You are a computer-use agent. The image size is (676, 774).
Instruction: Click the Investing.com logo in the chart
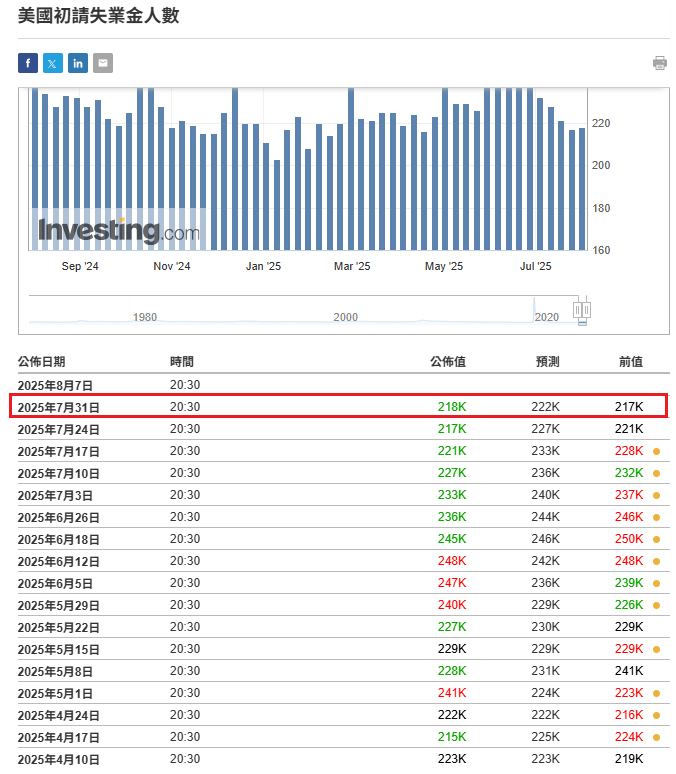click(x=118, y=231)
